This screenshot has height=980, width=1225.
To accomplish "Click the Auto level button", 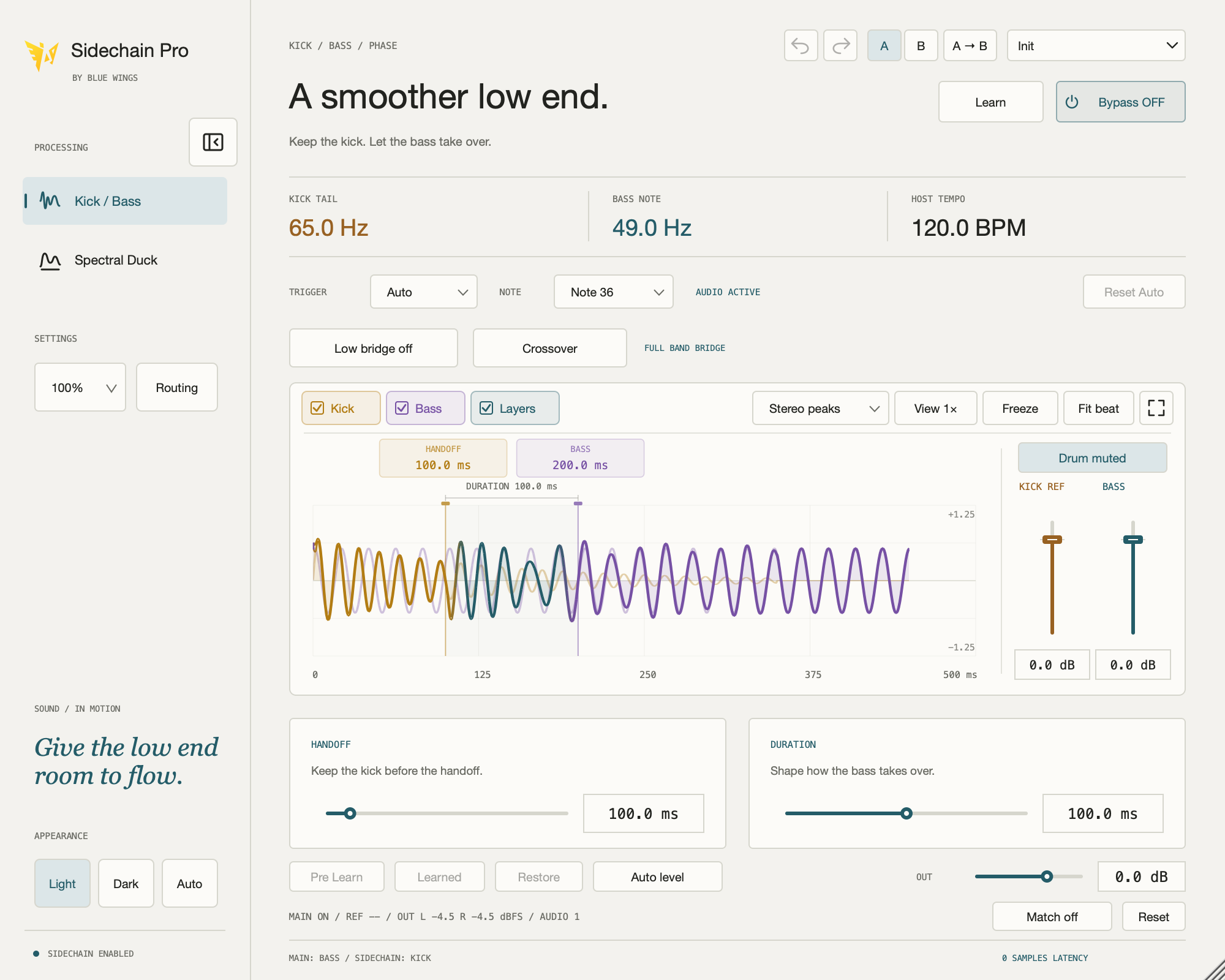I will (658, 876).
